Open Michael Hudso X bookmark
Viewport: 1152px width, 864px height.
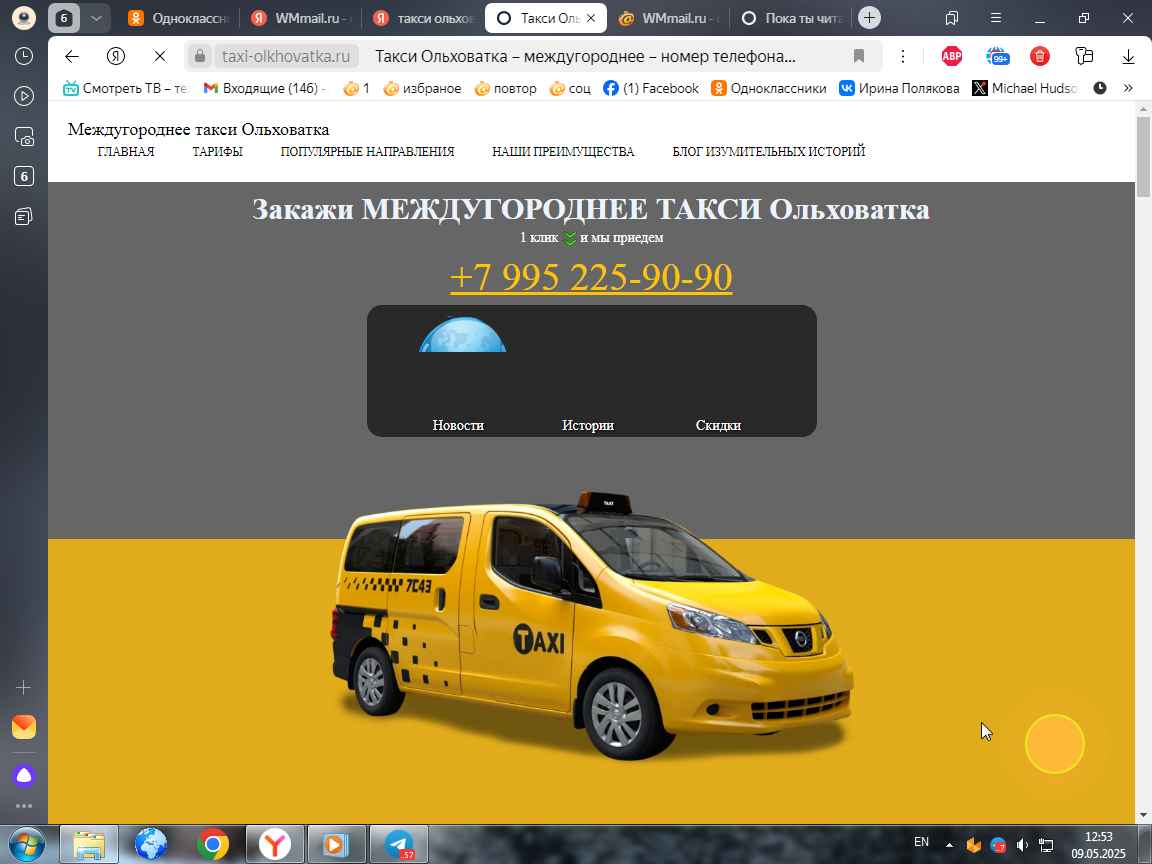(1025, 88)
